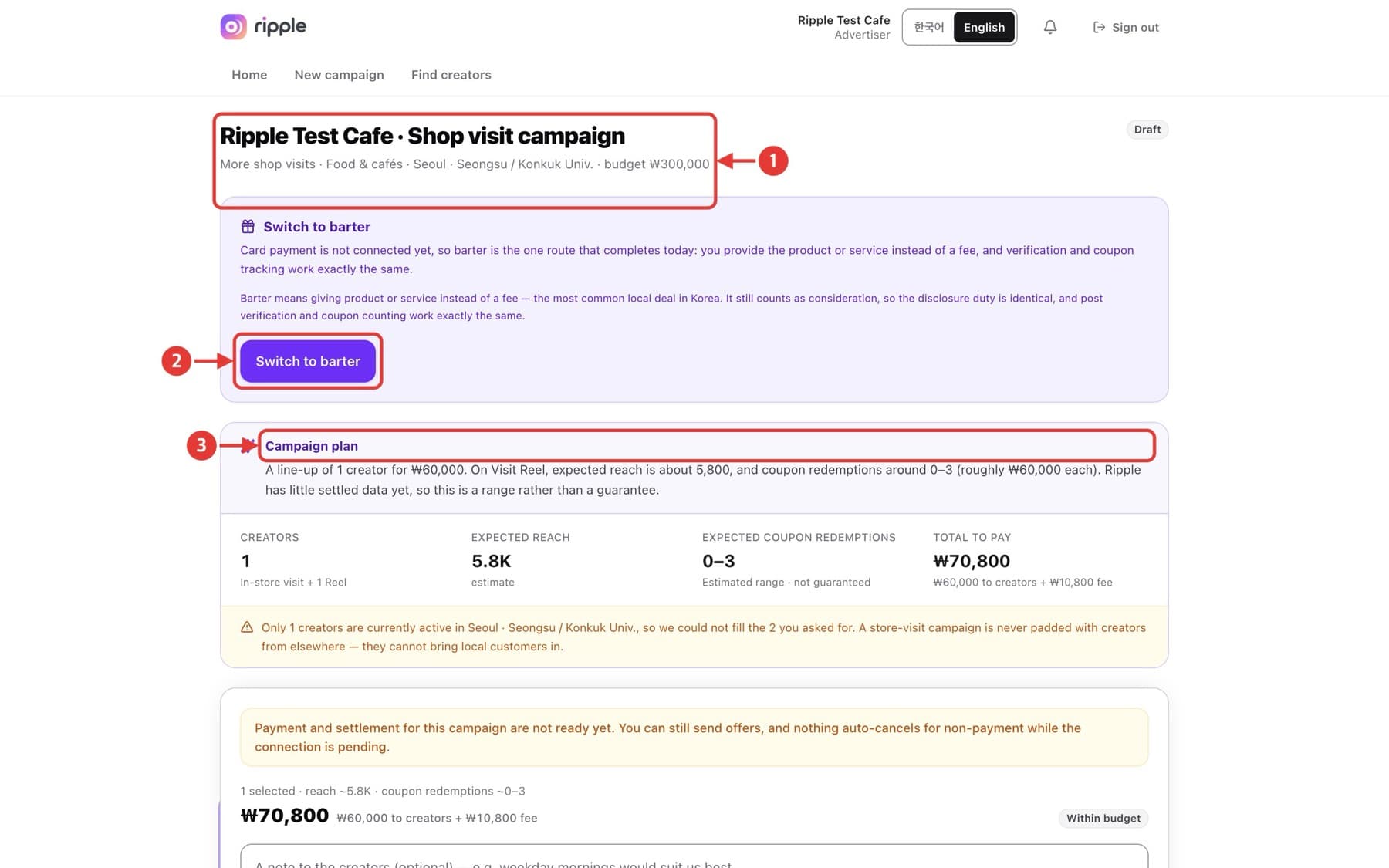1389x868 pixels.
Task: Click the Estimated range · not guaranteed note
Action: coord(786,583)
